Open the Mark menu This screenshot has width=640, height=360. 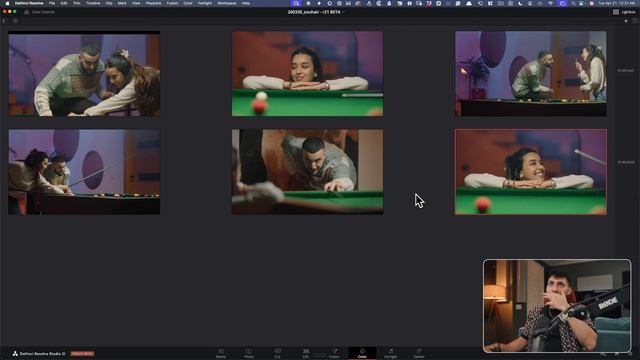point(122,3)
